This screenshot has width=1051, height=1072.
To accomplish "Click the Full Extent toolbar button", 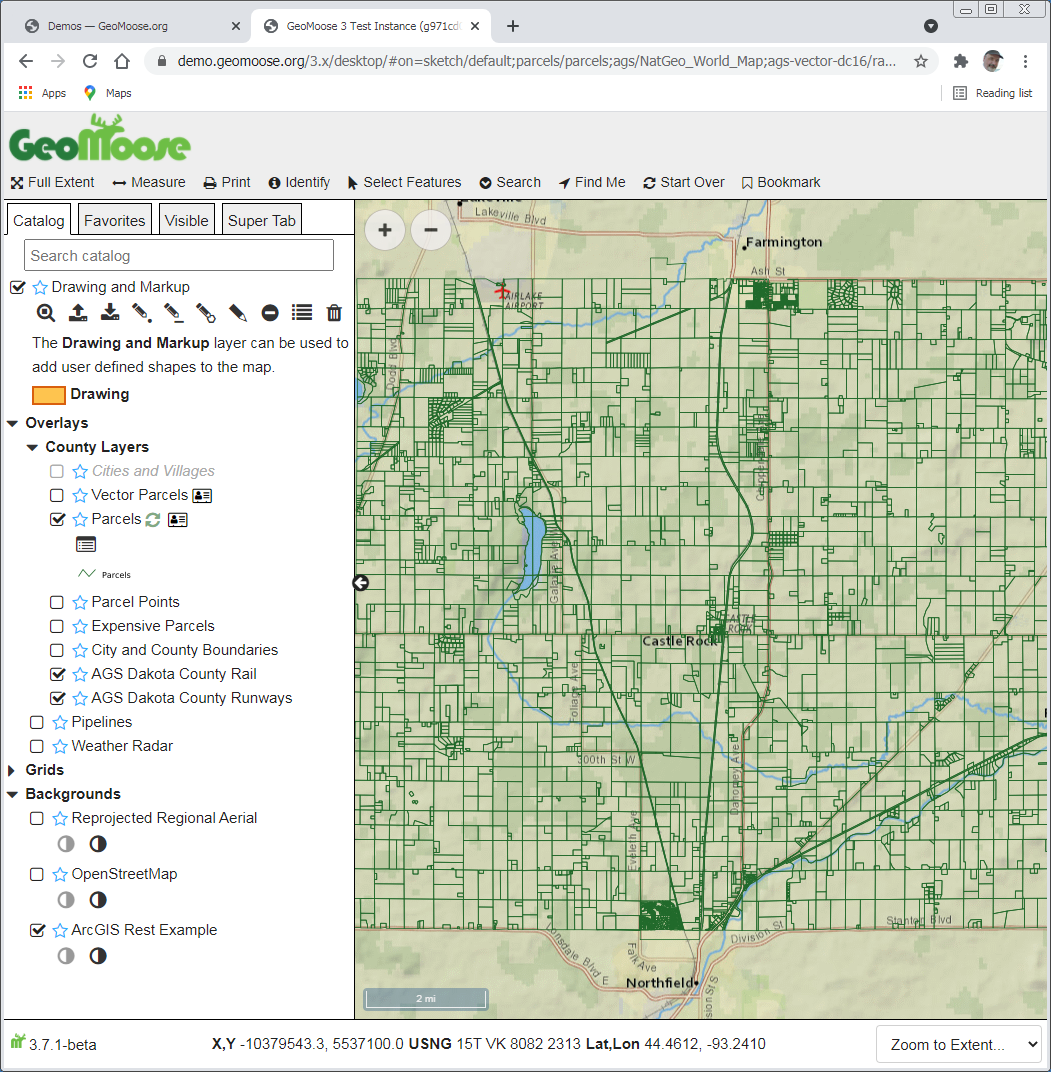I will 53,183.
